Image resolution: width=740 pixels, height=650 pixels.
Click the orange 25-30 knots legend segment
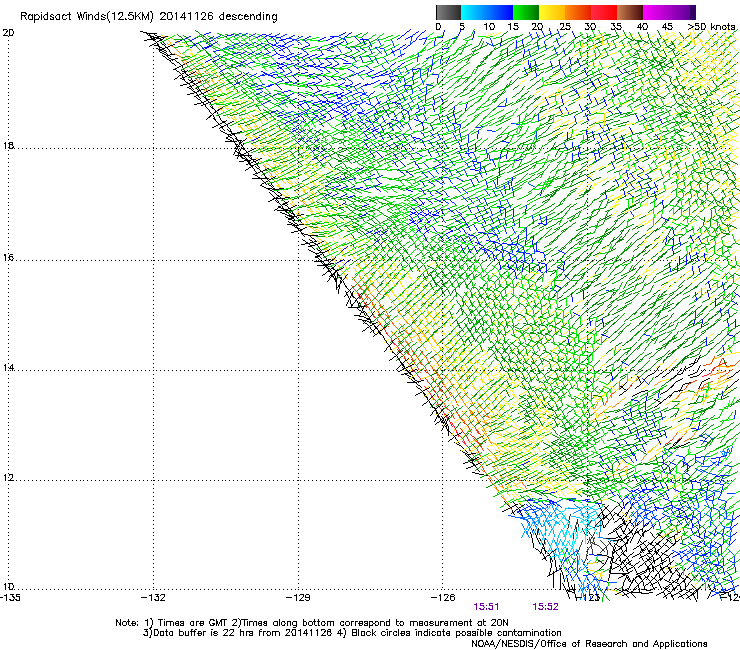578,12
